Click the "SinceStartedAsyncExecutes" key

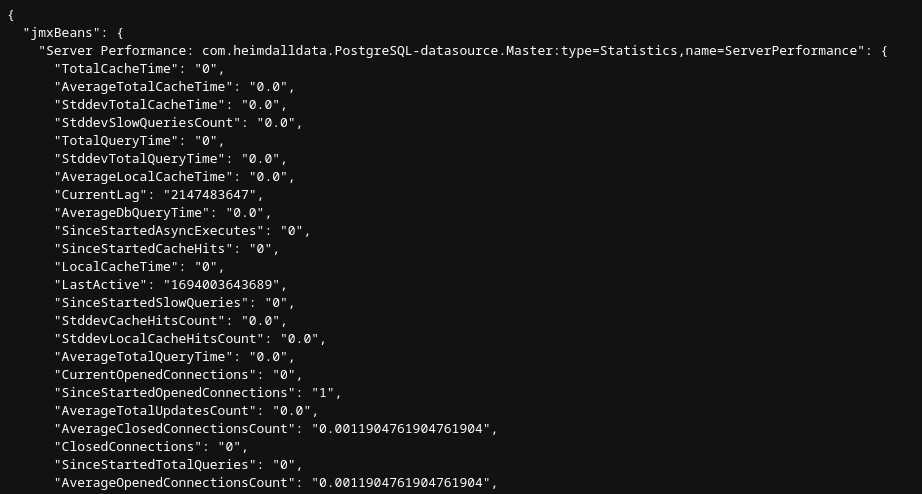click(x=159, y=230)
